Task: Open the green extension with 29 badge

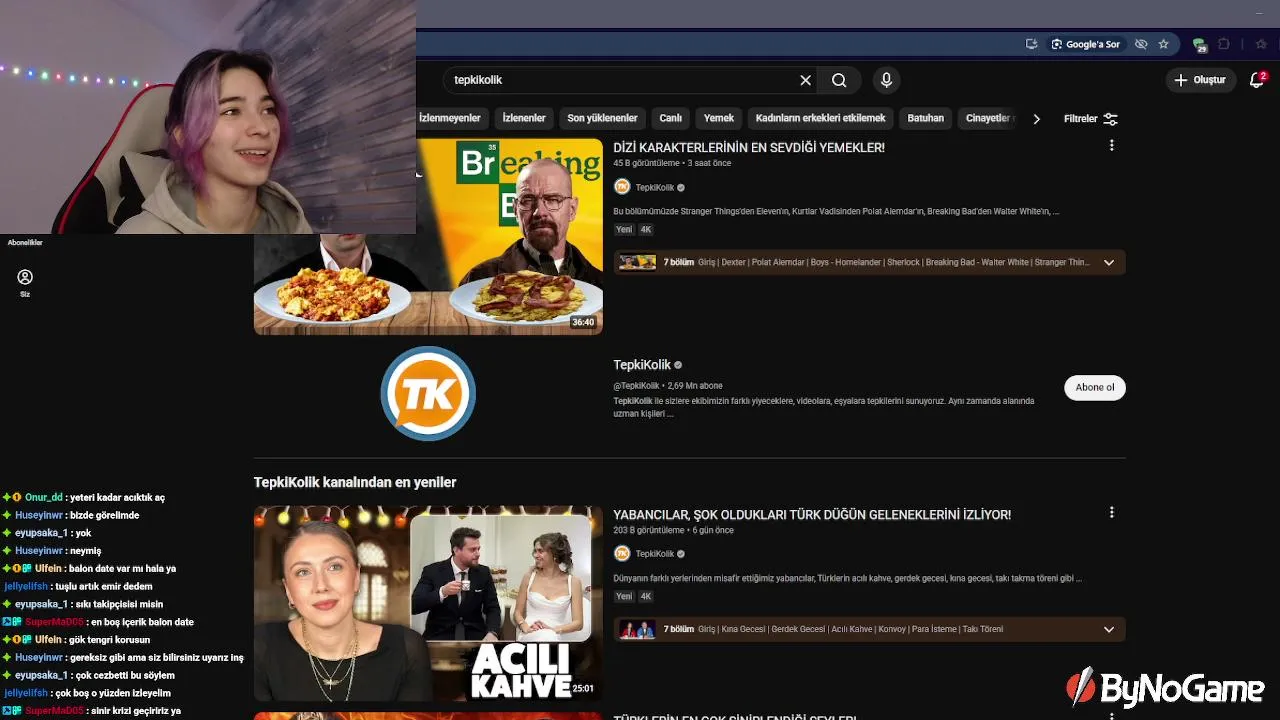Action: click(1199, 44)
